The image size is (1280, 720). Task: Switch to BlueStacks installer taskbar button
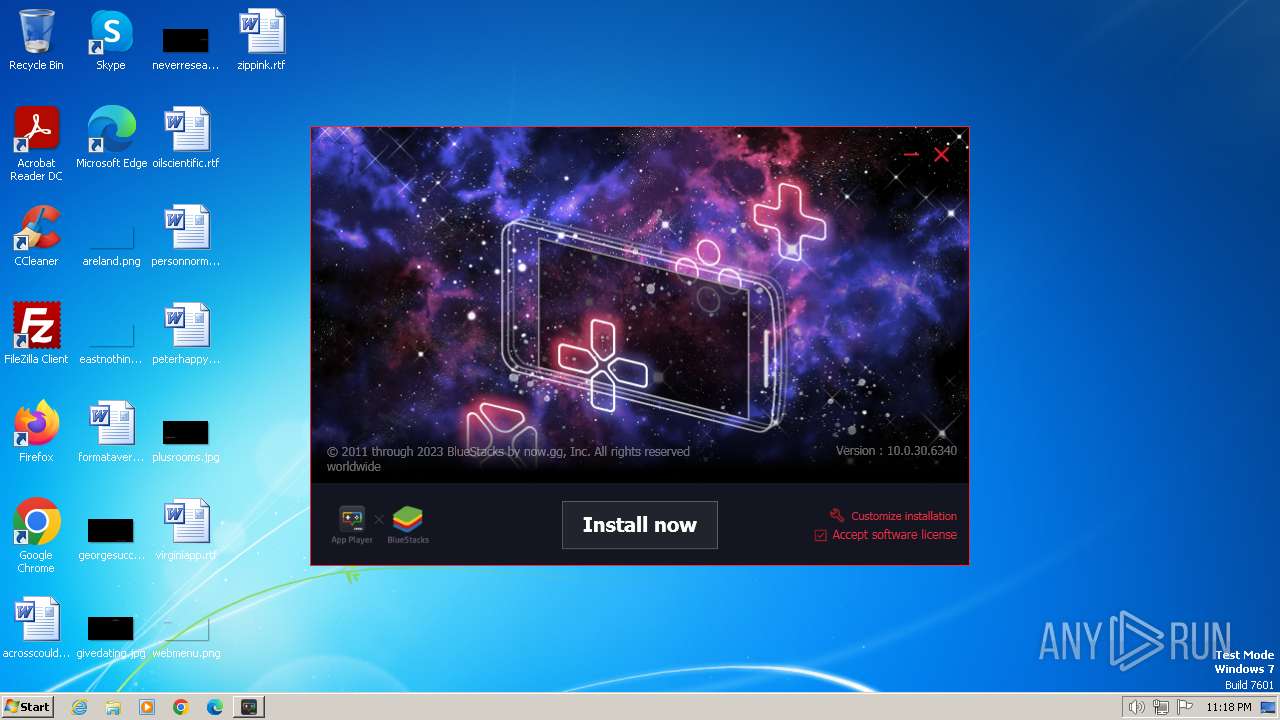click(x=249, y=707)
